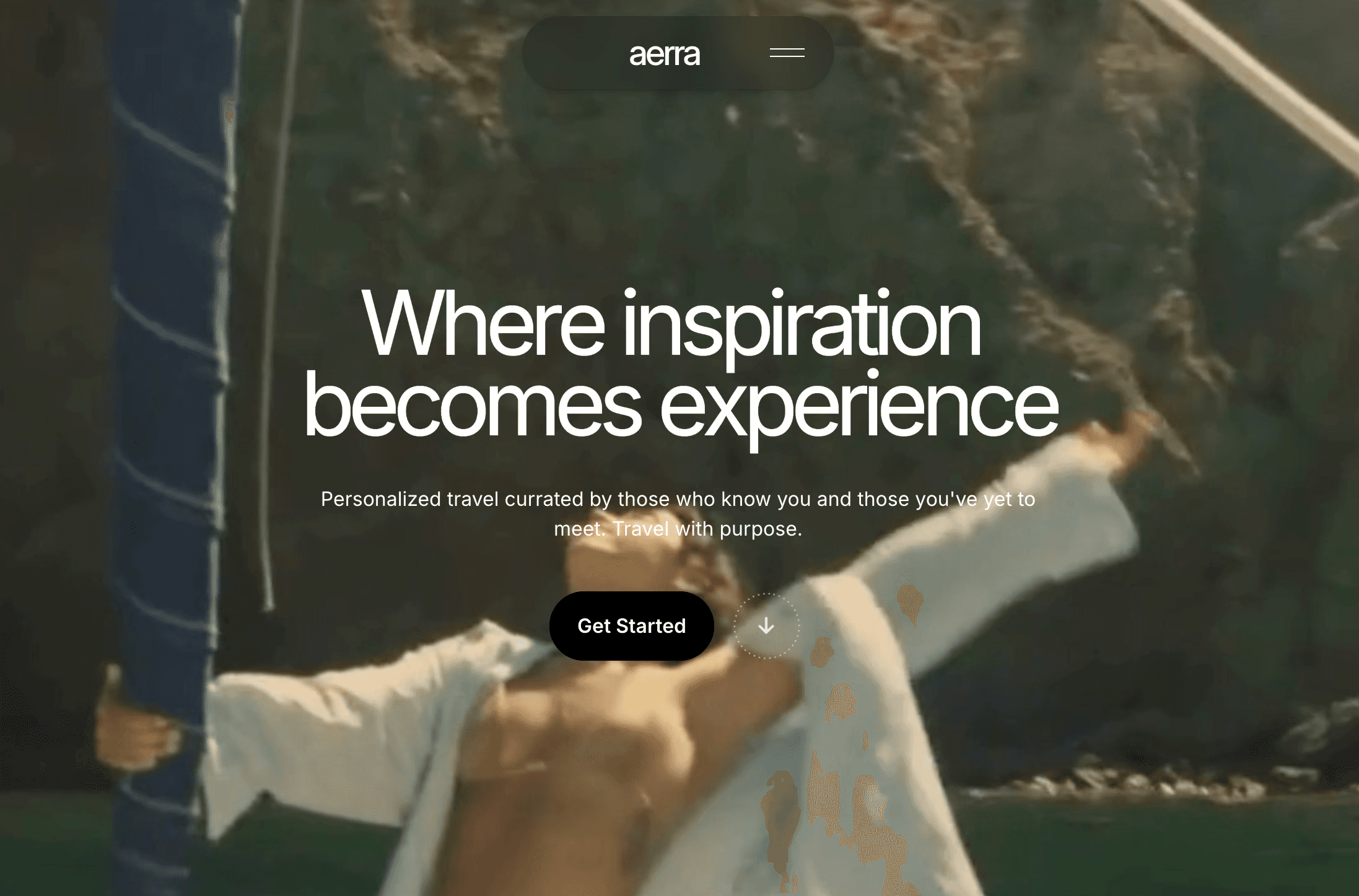Click the Get Started button
Viewport: 1359px width, 896px height.
click(x=631, y=626)
